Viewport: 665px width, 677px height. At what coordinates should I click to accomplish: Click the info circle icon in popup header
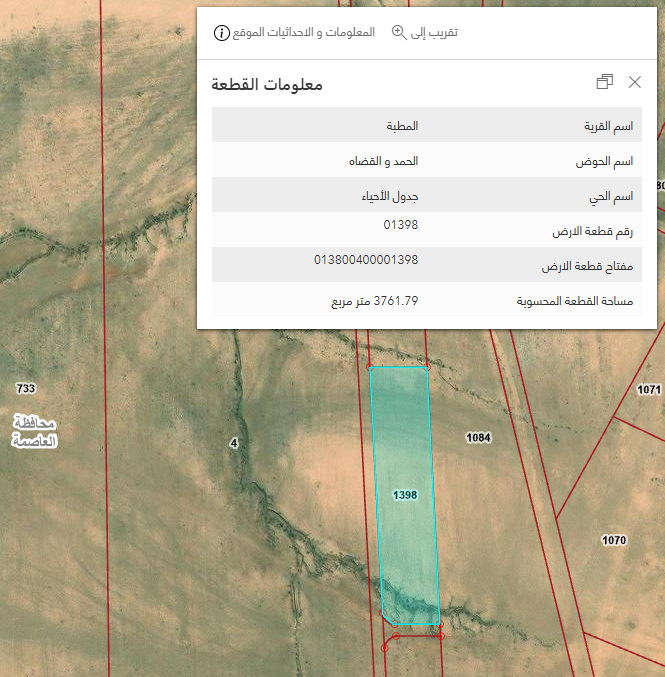[222, 33]
